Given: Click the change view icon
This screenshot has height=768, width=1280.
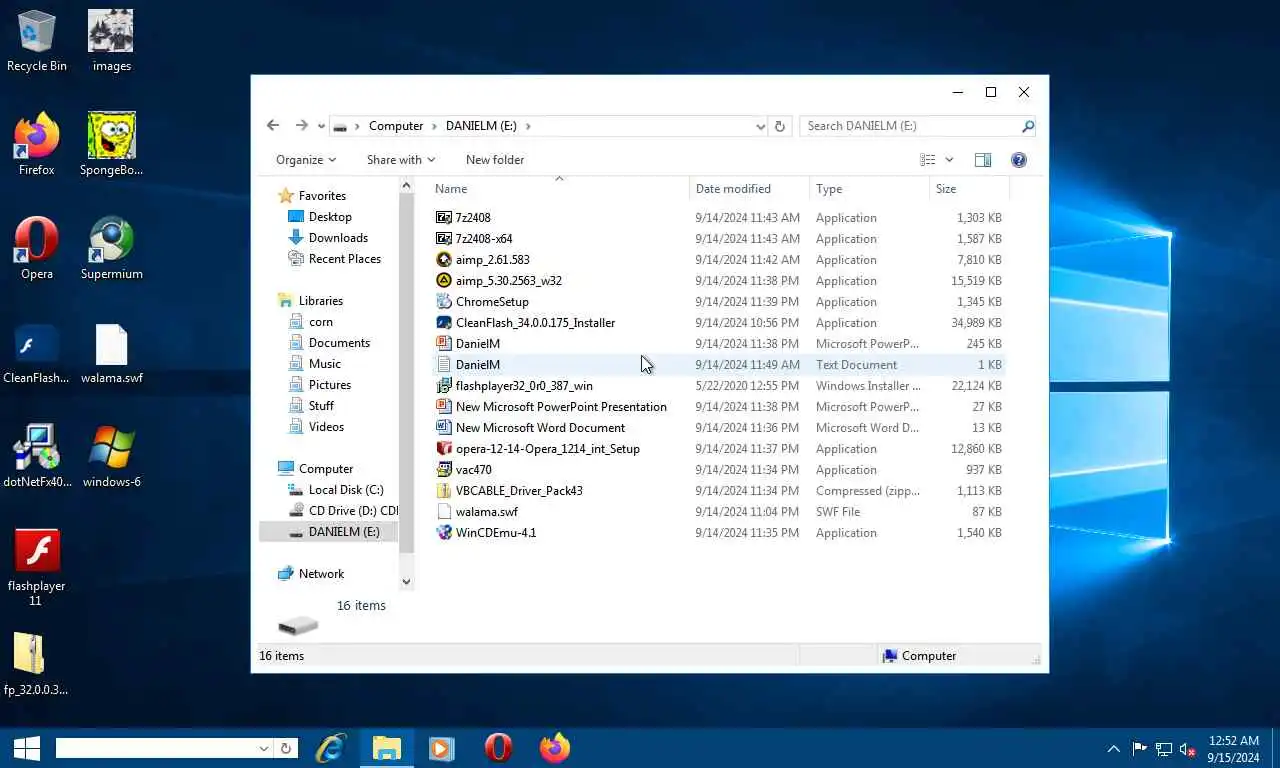Looking at the screenshot, I should (x=928, y=160).
